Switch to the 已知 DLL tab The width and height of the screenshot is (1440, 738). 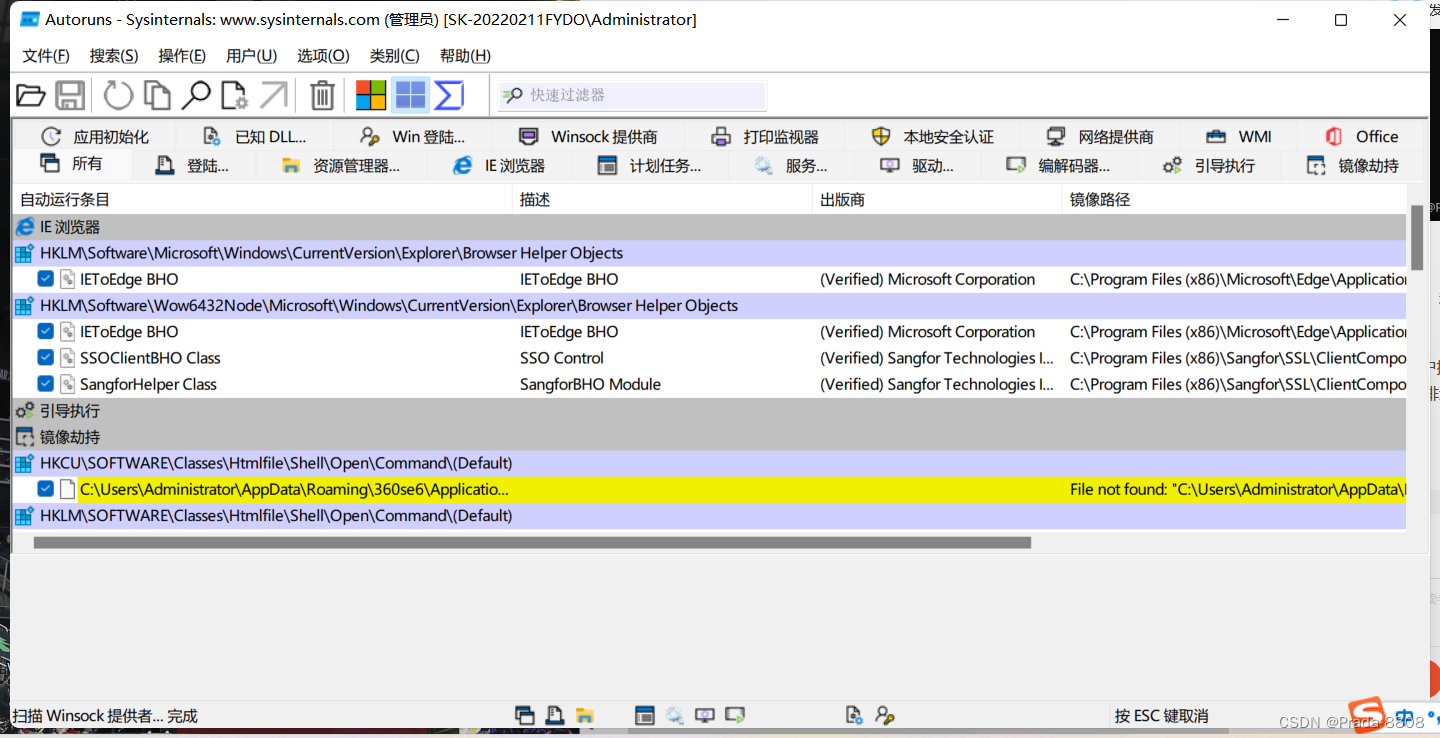click(255, 137)
